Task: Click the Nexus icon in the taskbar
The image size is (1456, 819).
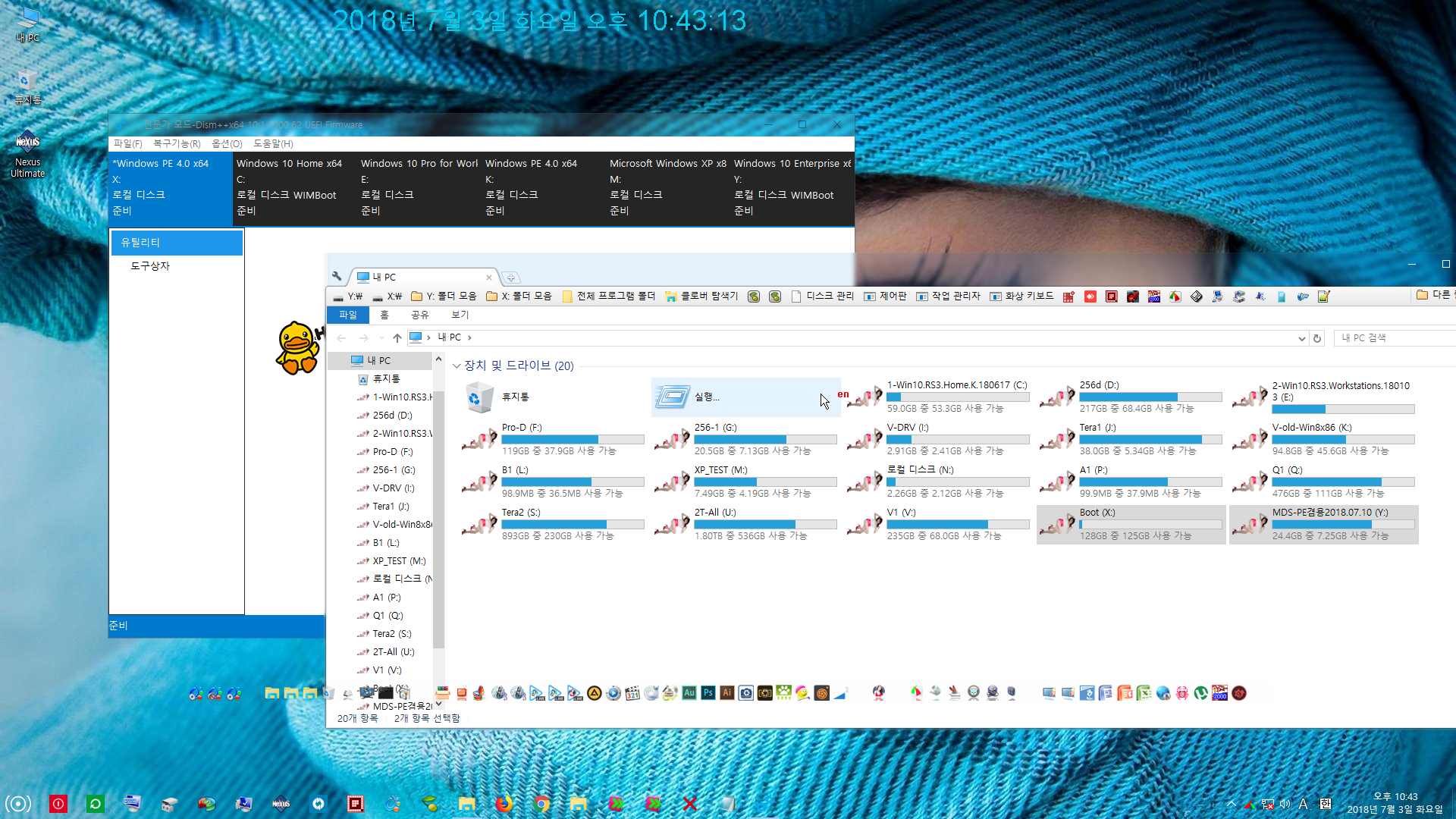Action: point(281,804)
